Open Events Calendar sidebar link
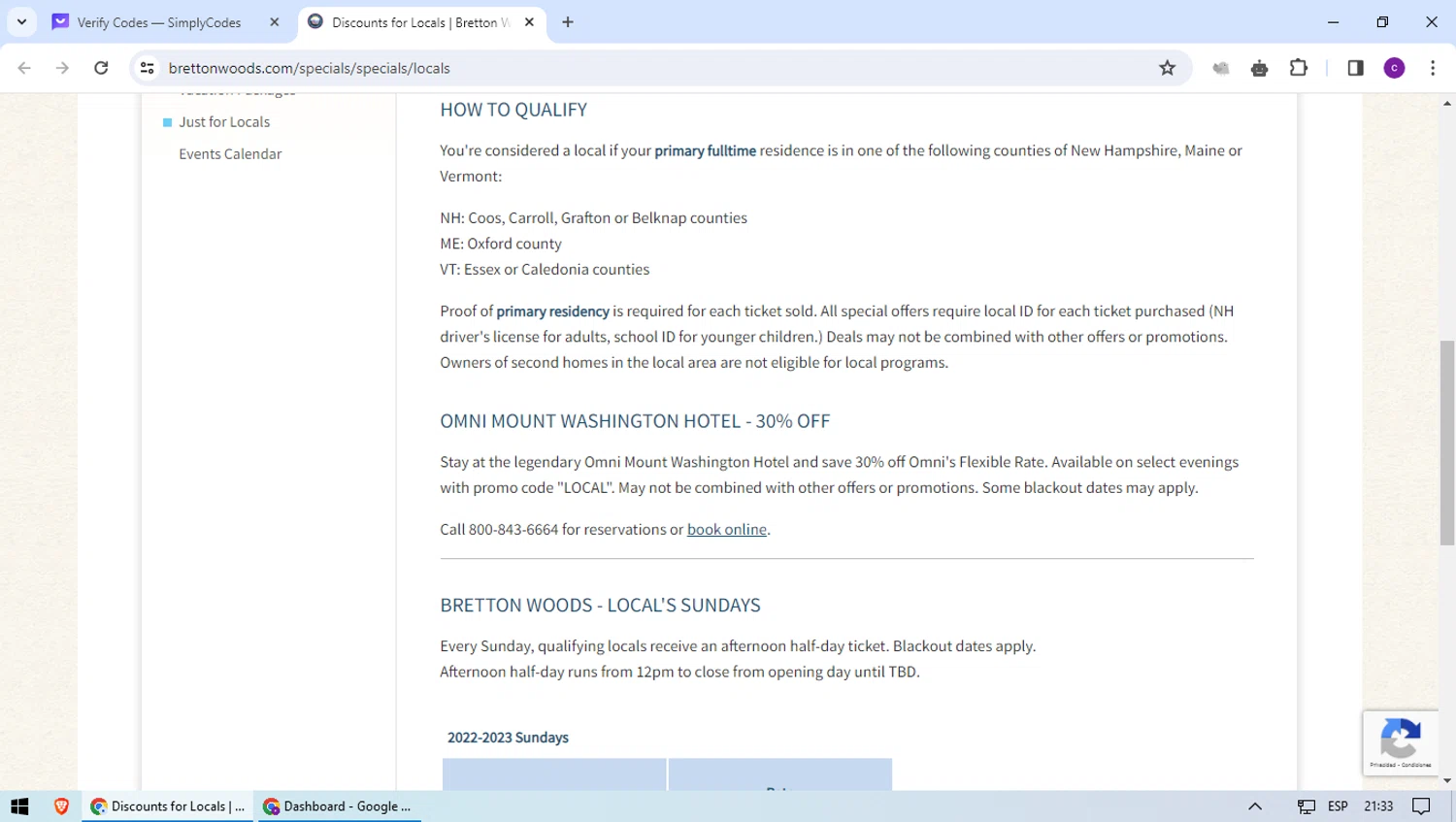Viewport: 1456px width, 822px height. [x=230, y=154]
